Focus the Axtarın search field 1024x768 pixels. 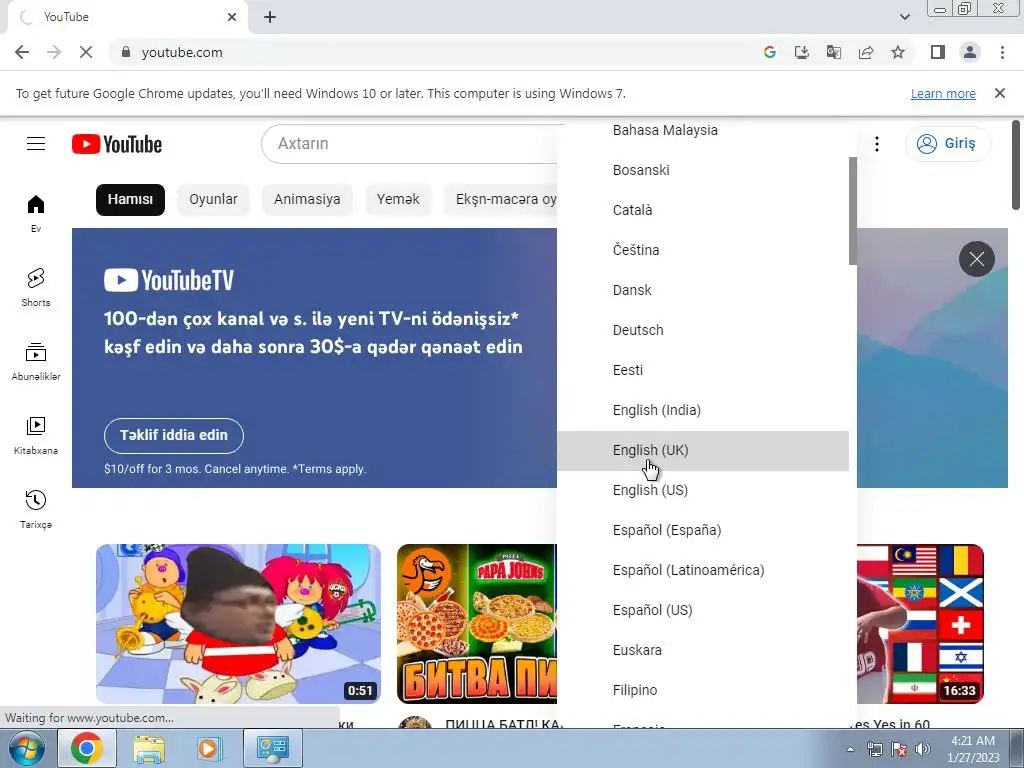point(411,144)
